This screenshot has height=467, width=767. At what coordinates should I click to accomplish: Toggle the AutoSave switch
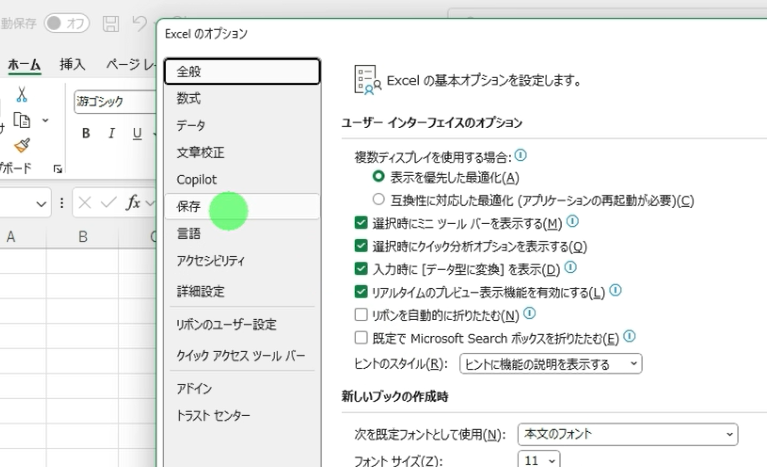click(67, 23)
